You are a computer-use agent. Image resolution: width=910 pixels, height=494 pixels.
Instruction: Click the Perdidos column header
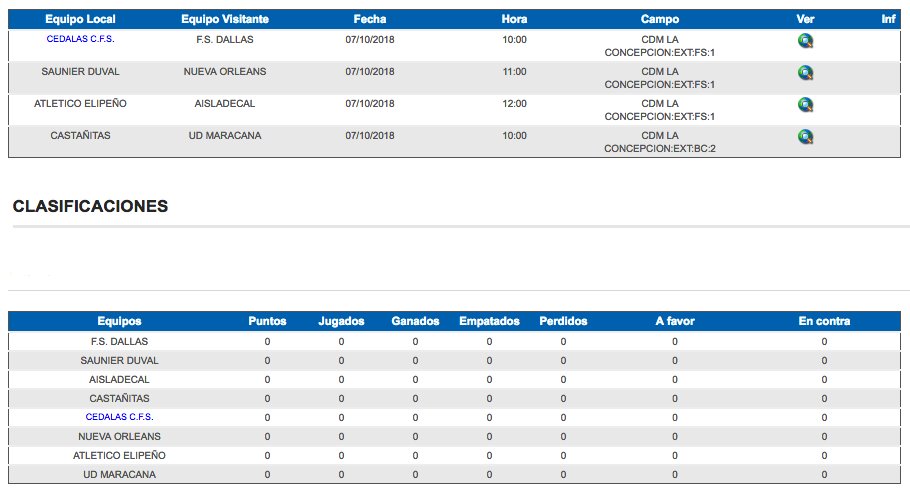(x=564, y=321)
